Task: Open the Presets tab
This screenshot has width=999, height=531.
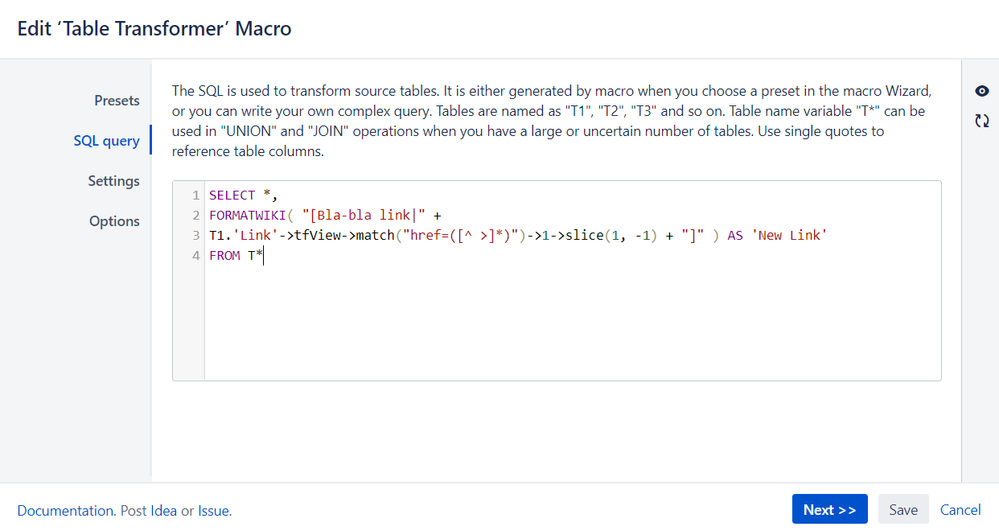Action: (x=117, y=101)
